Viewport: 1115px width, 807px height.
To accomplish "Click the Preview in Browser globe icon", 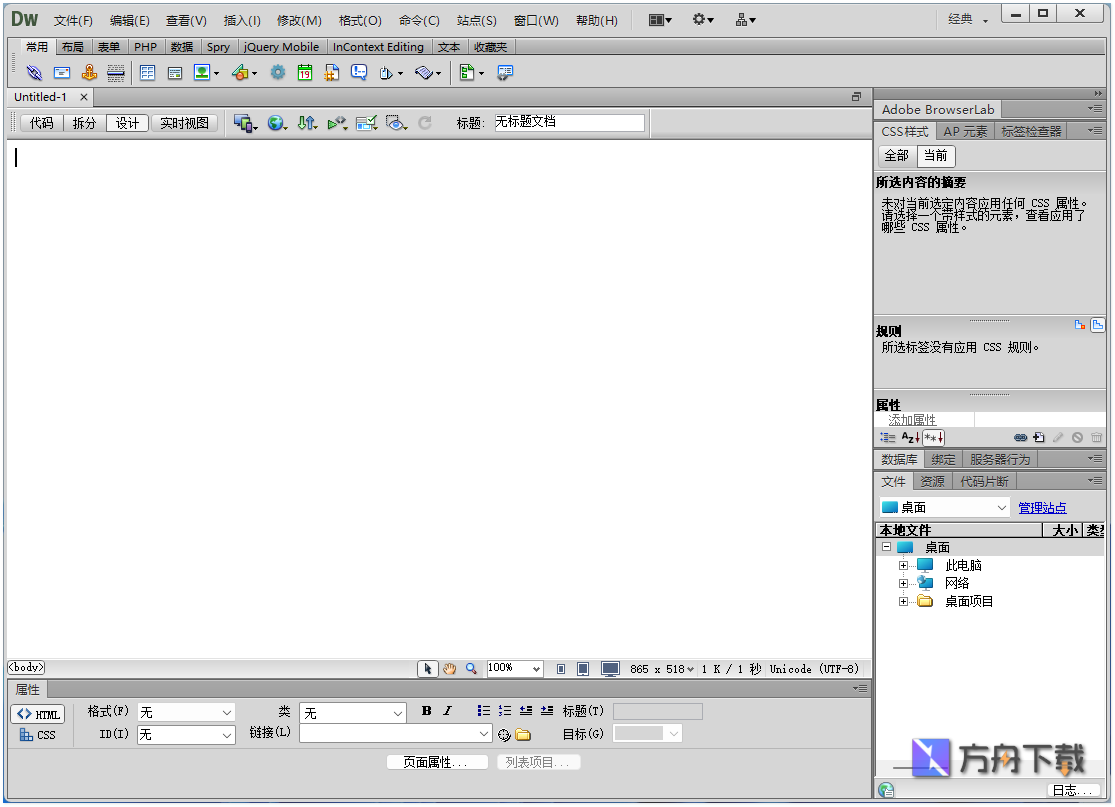I will 276,123.
